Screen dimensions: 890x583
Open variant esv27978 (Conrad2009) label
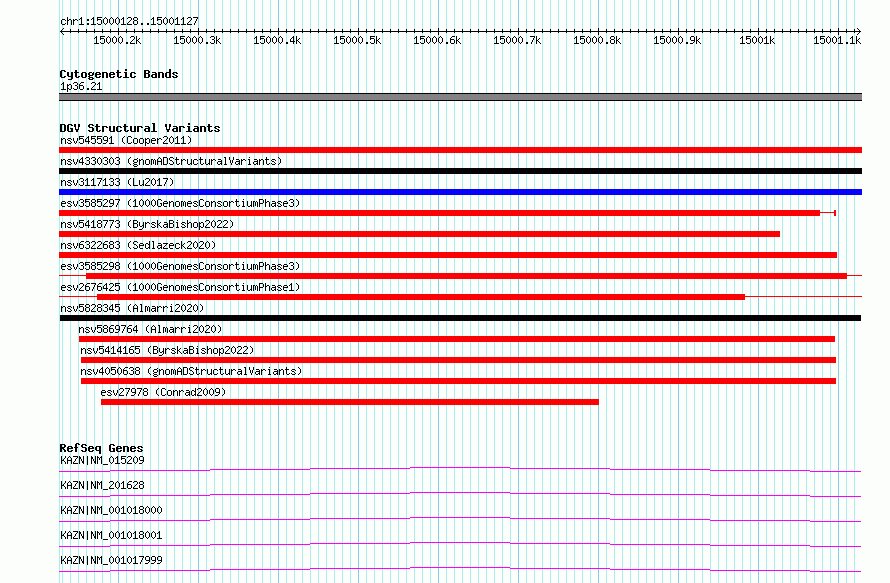point(163,392)
